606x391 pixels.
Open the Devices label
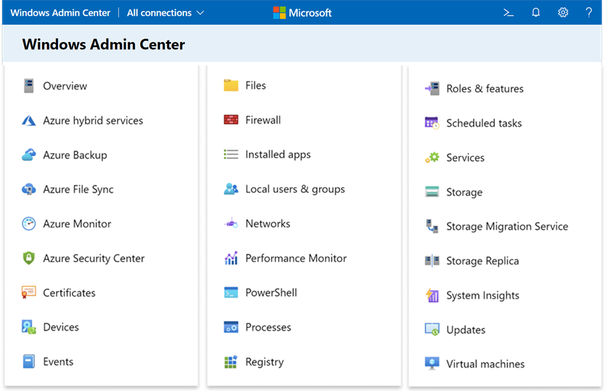pyautogui.click(x=61, y=327)
